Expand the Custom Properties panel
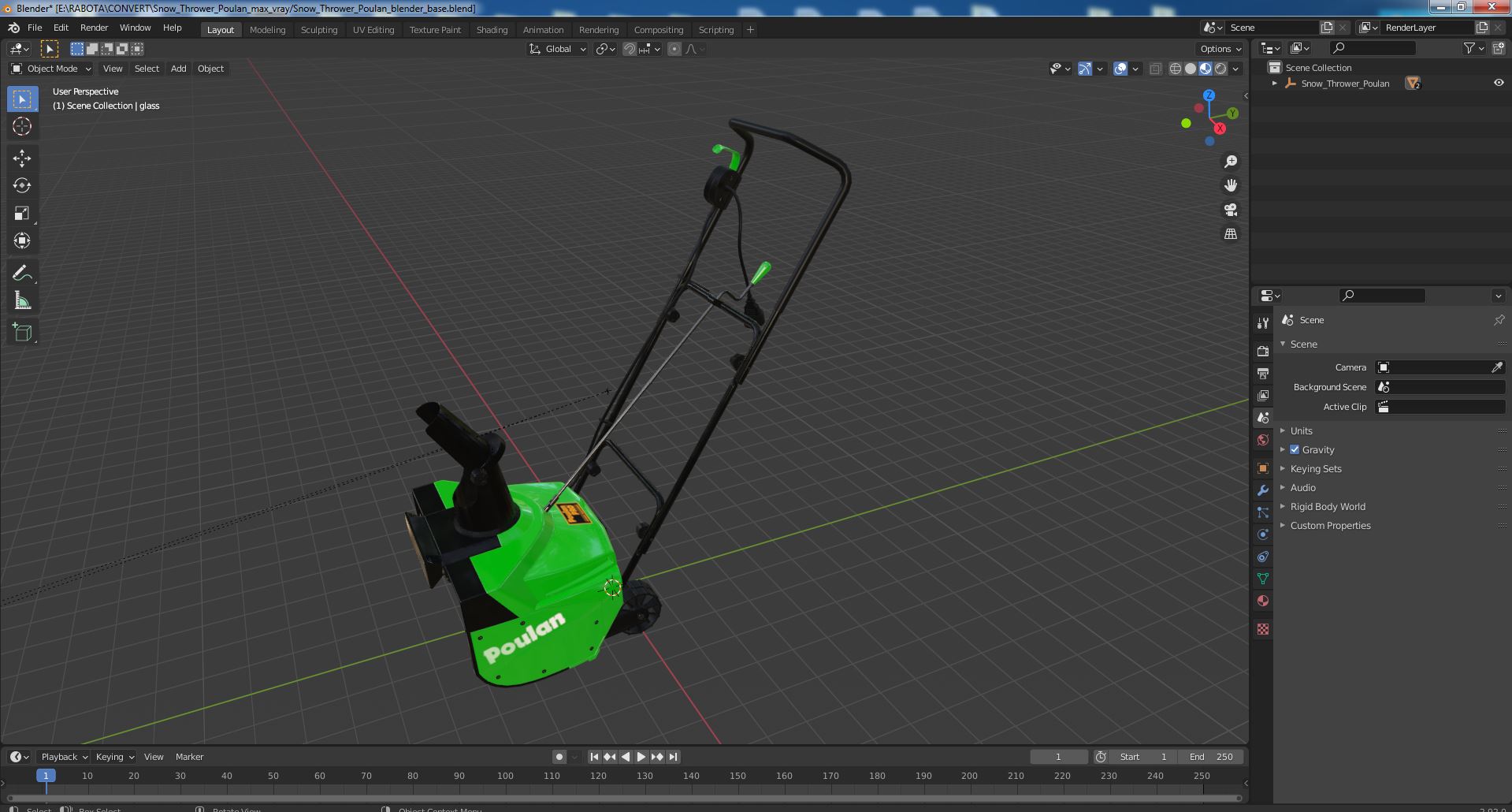 click(1330, 525)
